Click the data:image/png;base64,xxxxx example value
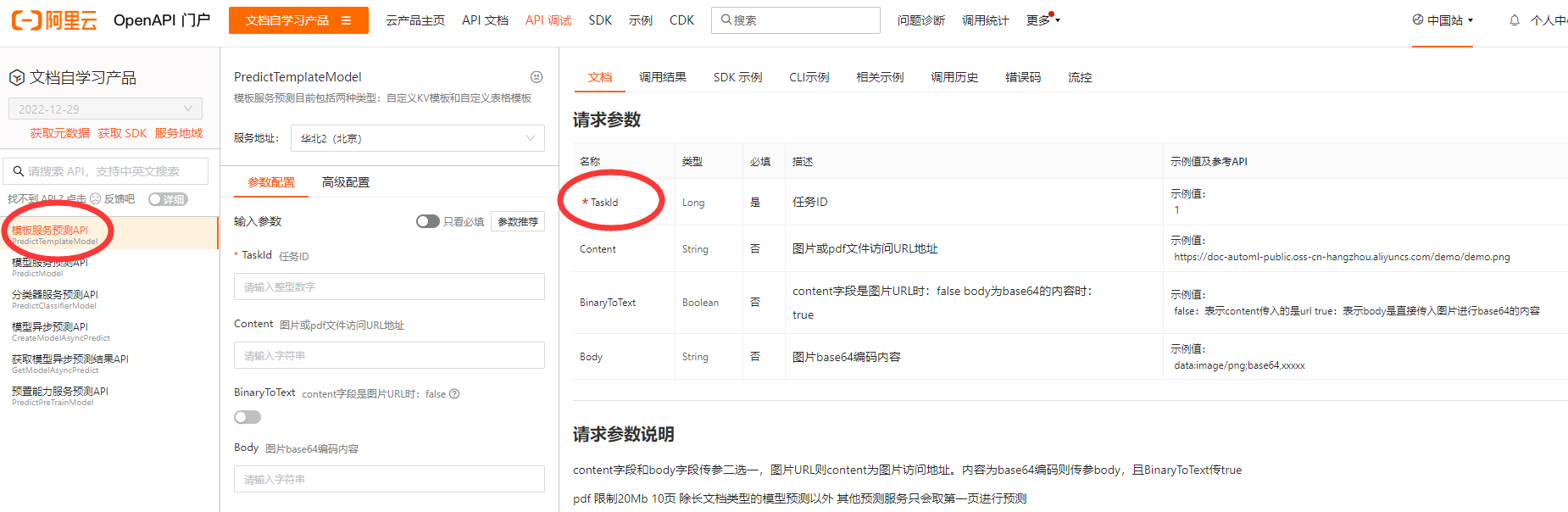 click(1239, 365)
